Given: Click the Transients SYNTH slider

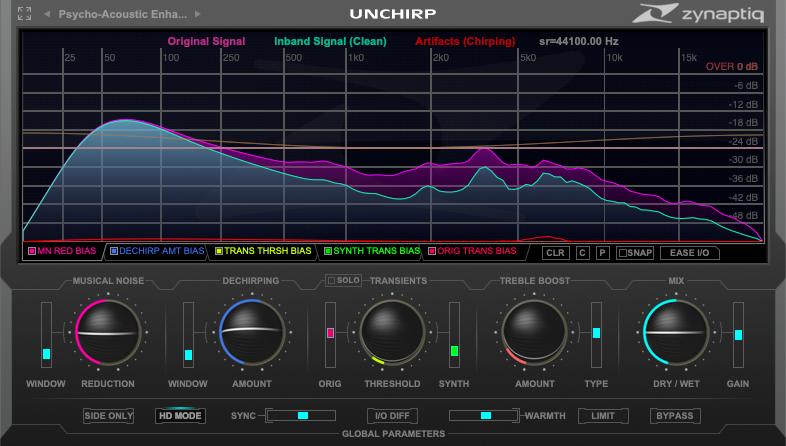Looking at the screenshot, I should click(454, 335).
